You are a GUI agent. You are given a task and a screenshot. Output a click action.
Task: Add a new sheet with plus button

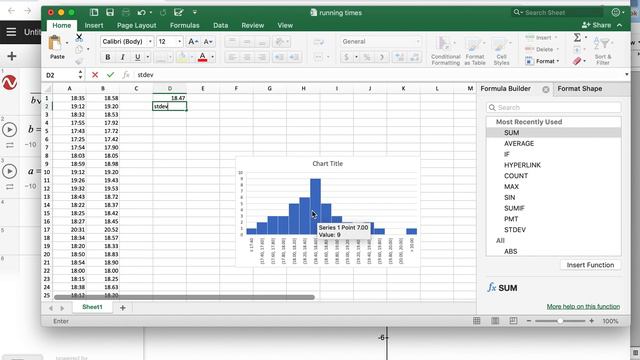pos(122,308)
